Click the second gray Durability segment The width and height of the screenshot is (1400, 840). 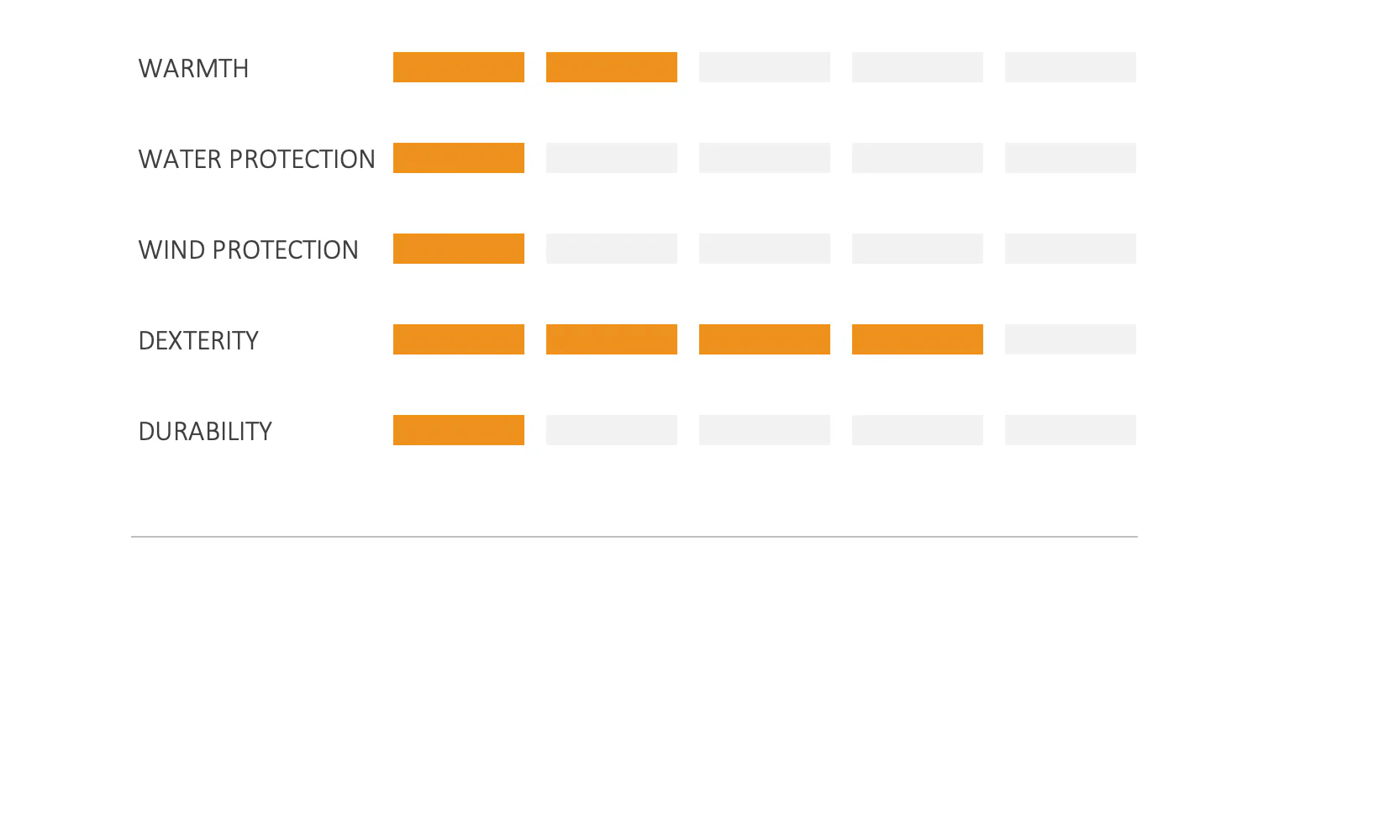tap(612, 430)
